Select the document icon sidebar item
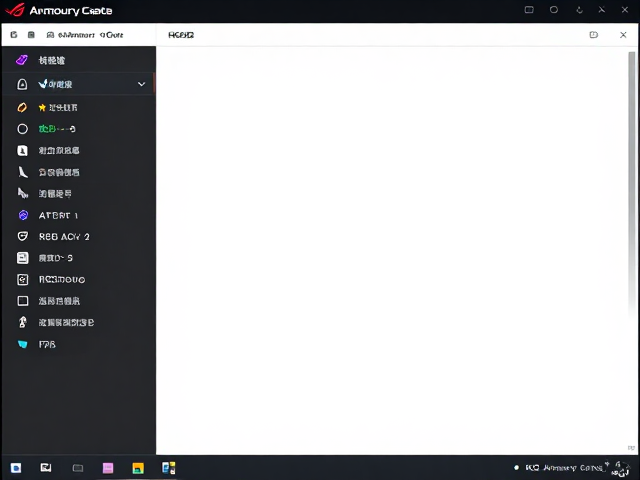 pos(78,258)
